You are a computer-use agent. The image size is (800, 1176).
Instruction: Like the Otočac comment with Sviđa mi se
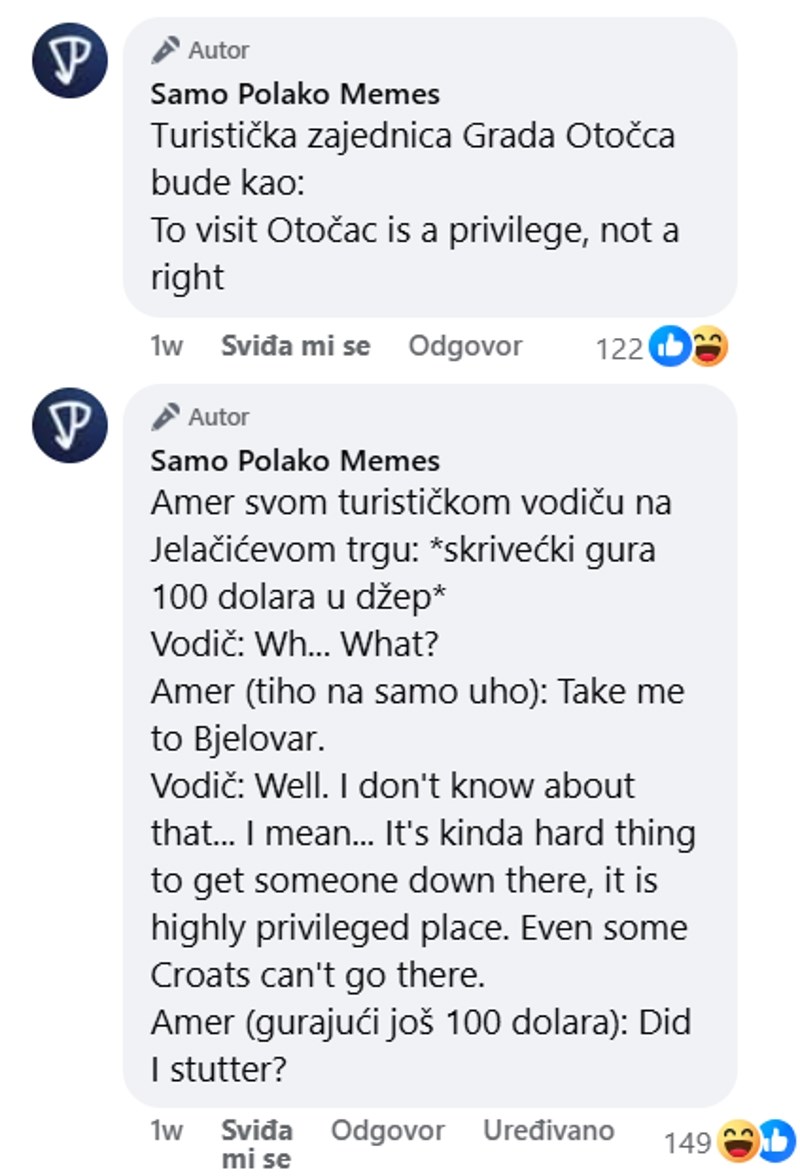tap(295, 346)
